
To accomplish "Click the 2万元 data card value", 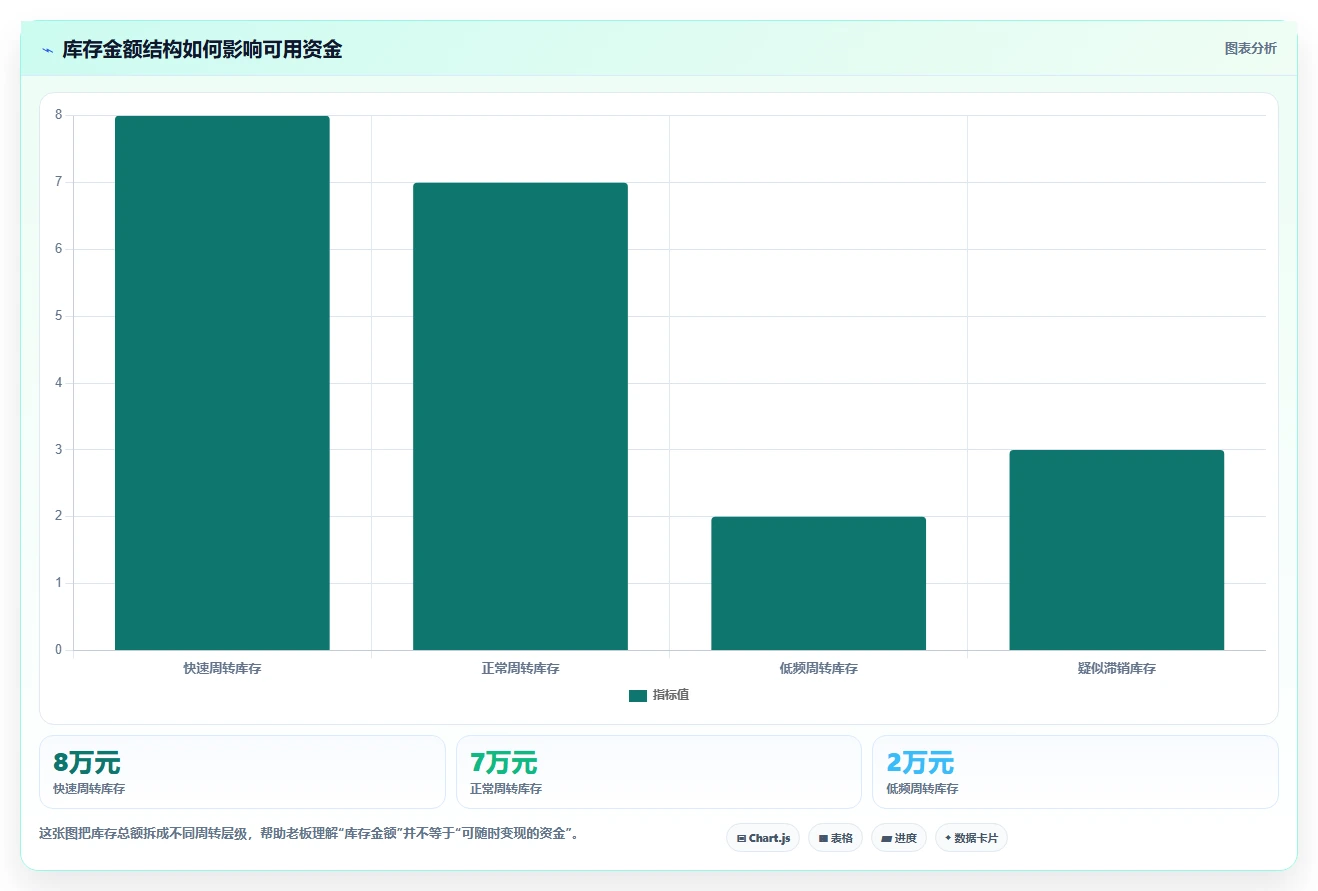I will (x=920, y=763).
